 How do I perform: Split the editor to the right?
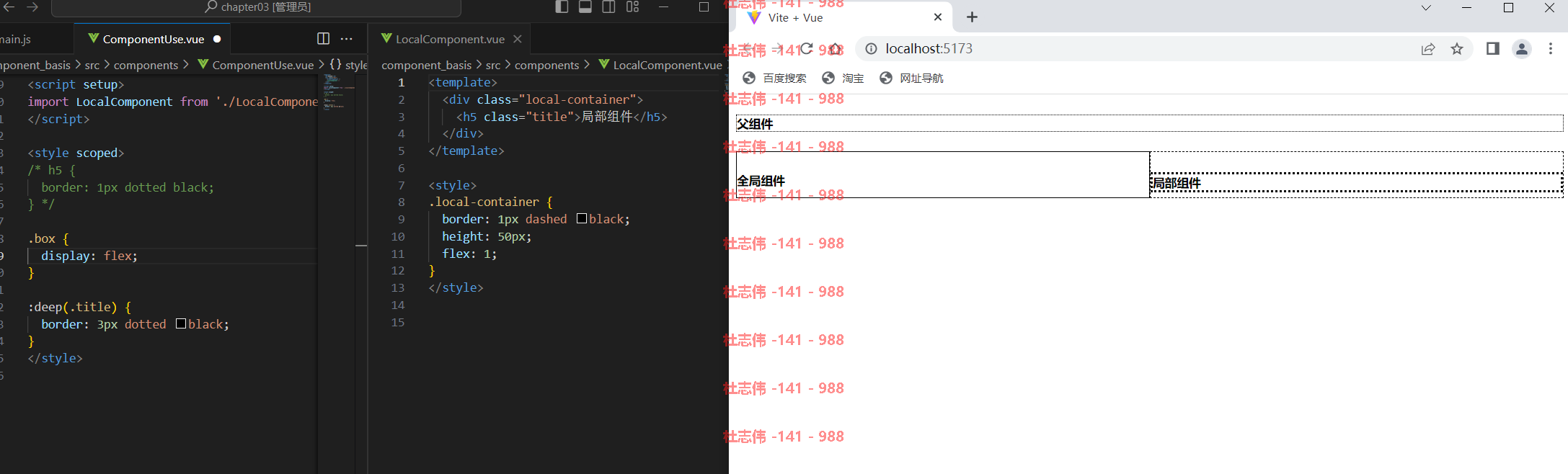tap(323, 39)
